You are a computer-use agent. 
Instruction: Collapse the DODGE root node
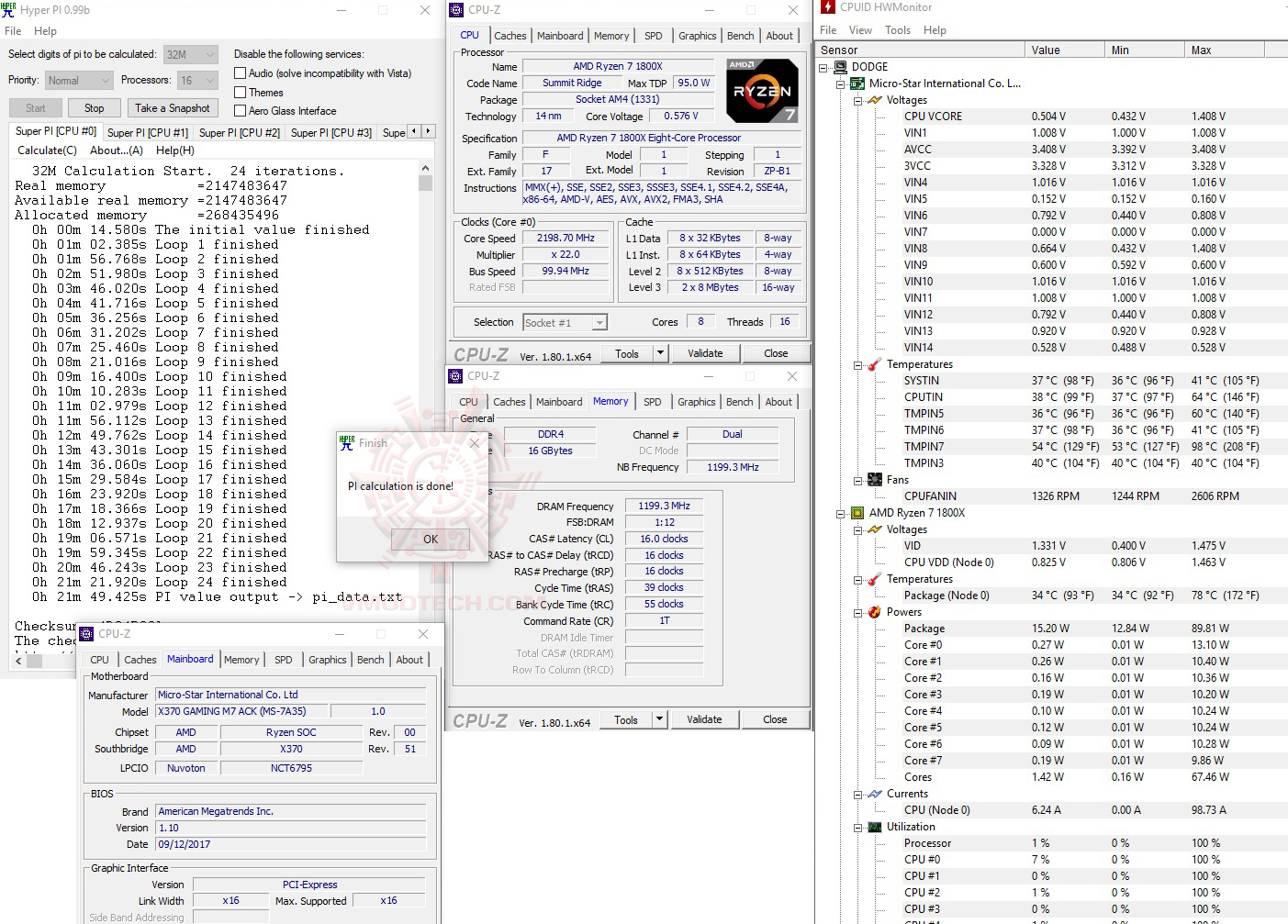click(x=823, y=67)
